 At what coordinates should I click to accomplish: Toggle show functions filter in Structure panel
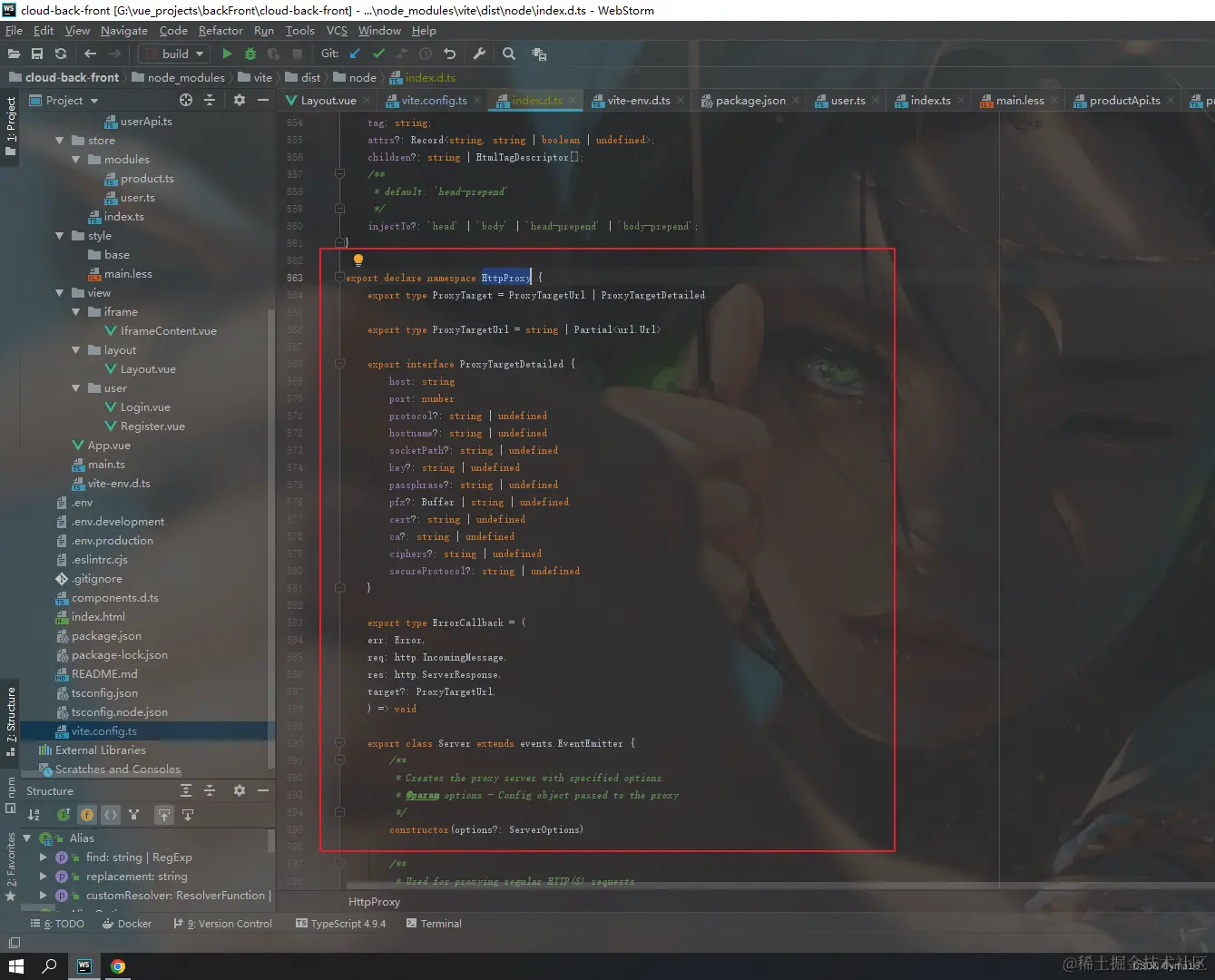pyautogui.click(x=87, y=815)
